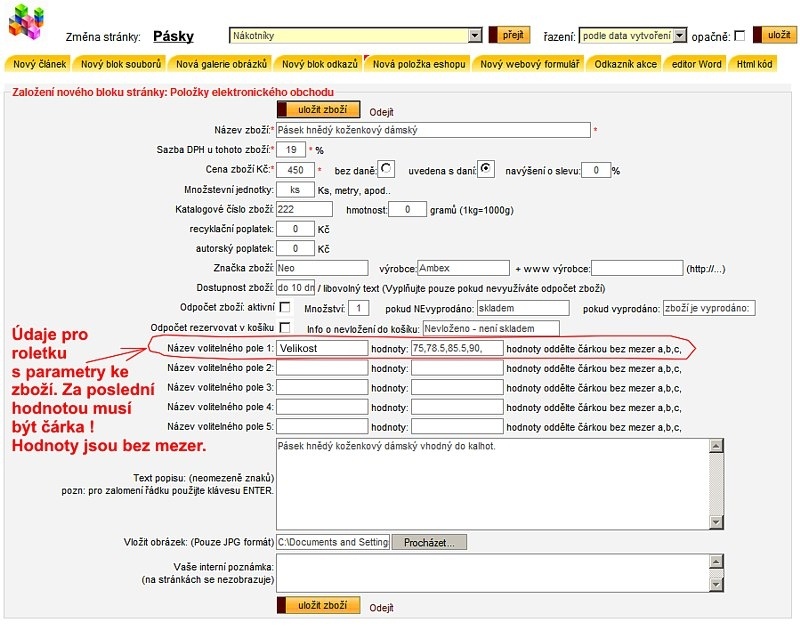Click the upper 'uložit zboží' button
The image size is (800, 631).
318,109
